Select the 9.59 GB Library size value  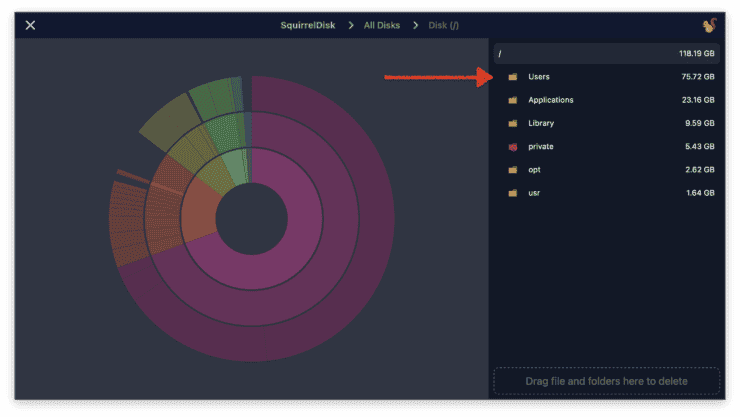(698, 123)
